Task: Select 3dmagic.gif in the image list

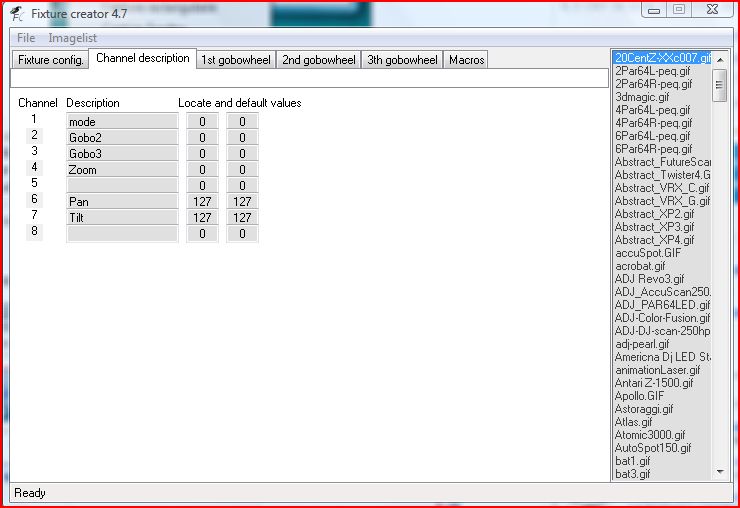Action: point(642,97)
